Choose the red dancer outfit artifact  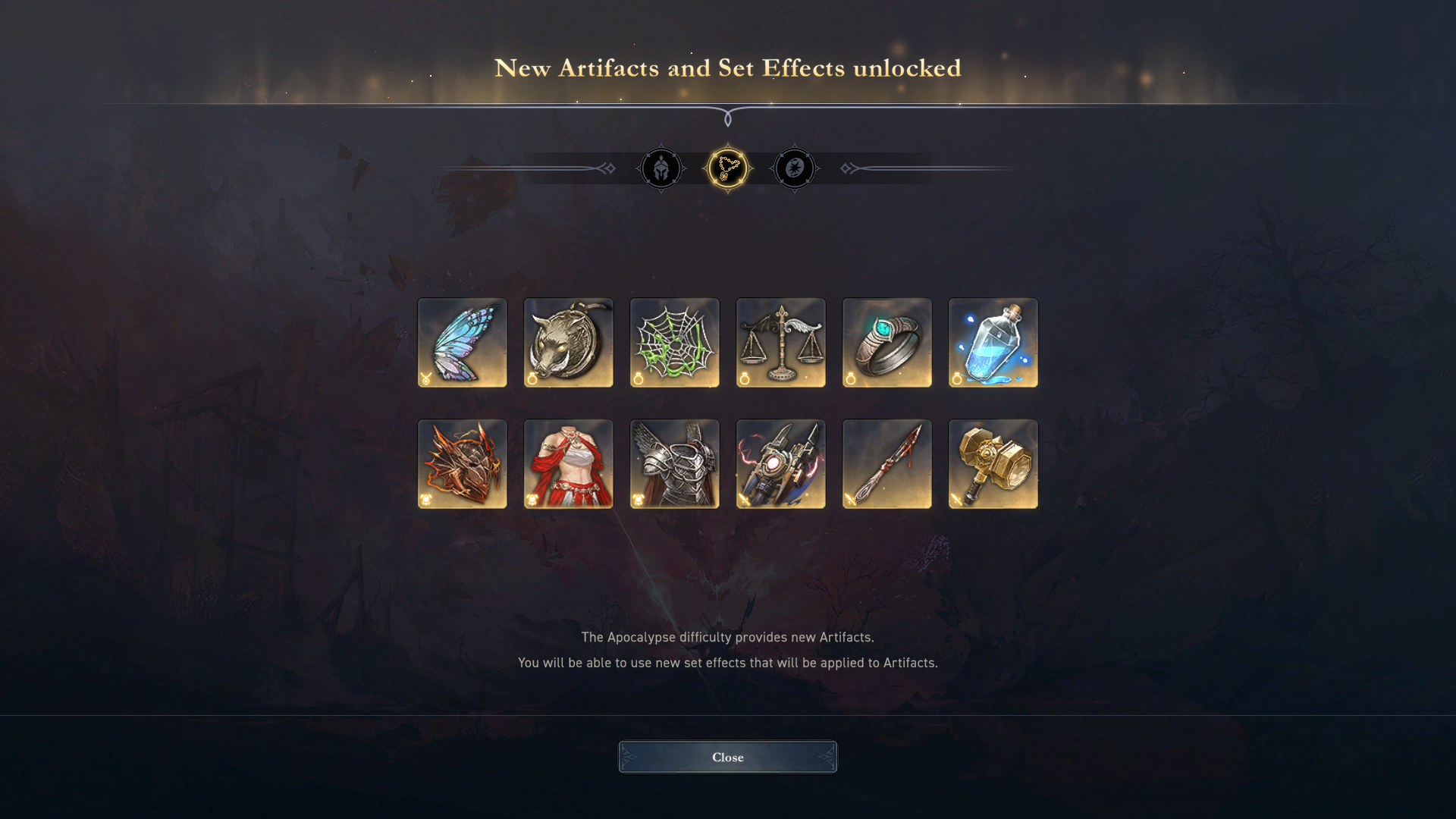(x=568, y=464)
